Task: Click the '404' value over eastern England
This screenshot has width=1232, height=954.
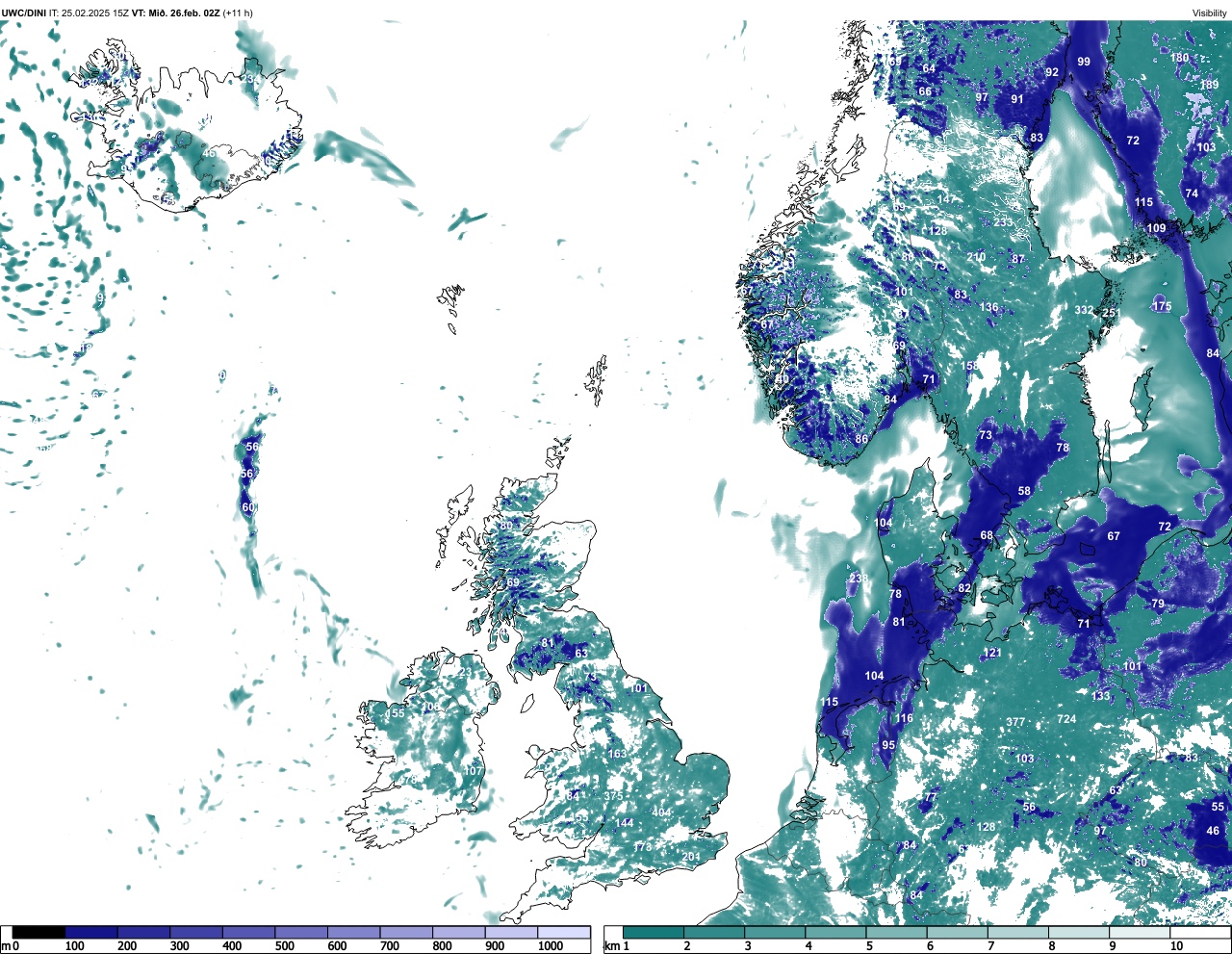Action: click(661, 812)
